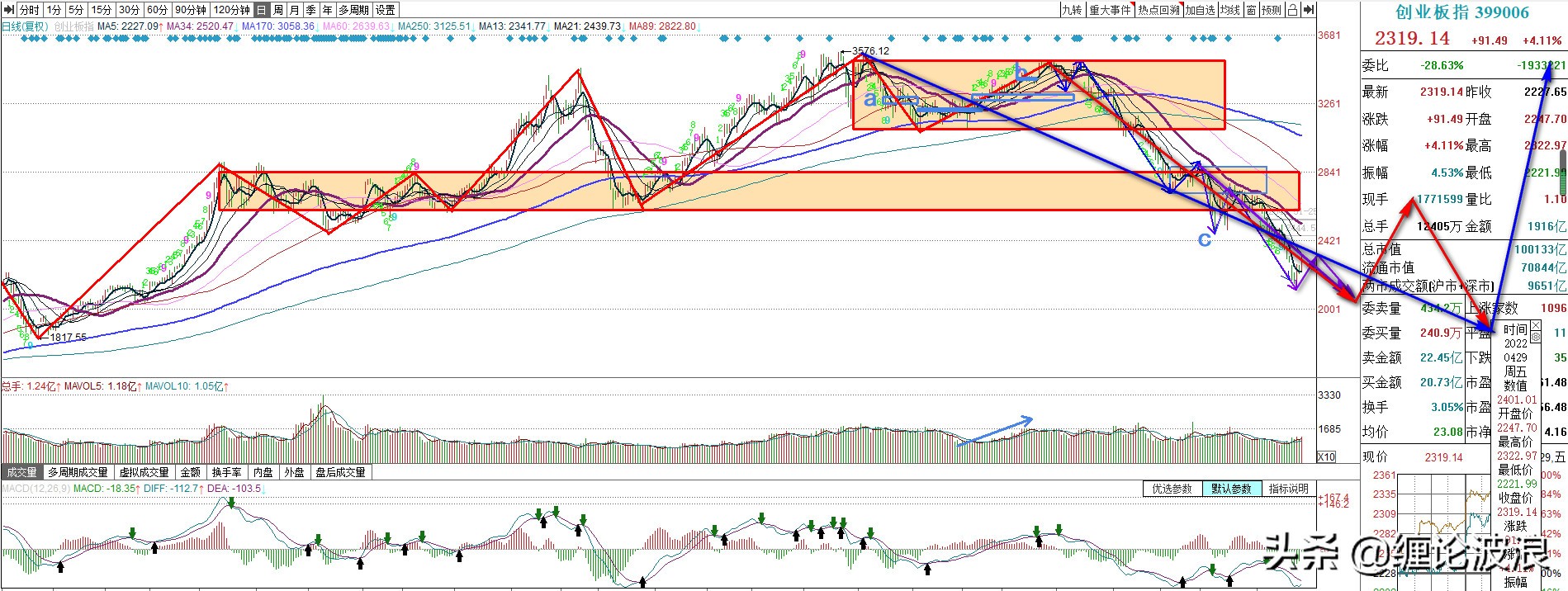Select the 虚拟成交量 tab
Image resolution: width=1568 pixels, height=591 pixels.
click(144, 472)
